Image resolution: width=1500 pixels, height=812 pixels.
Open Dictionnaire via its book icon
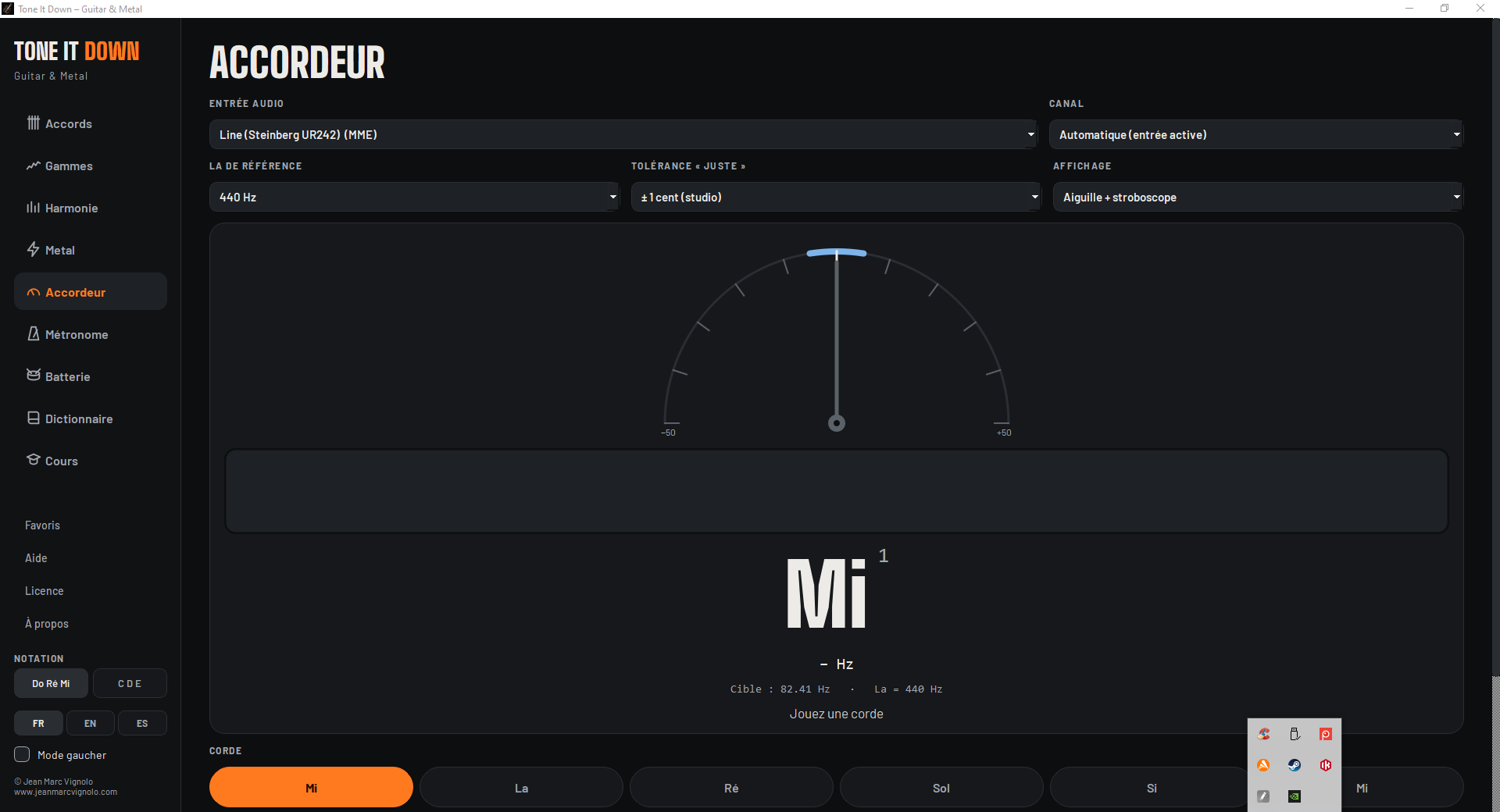[33, 418]
